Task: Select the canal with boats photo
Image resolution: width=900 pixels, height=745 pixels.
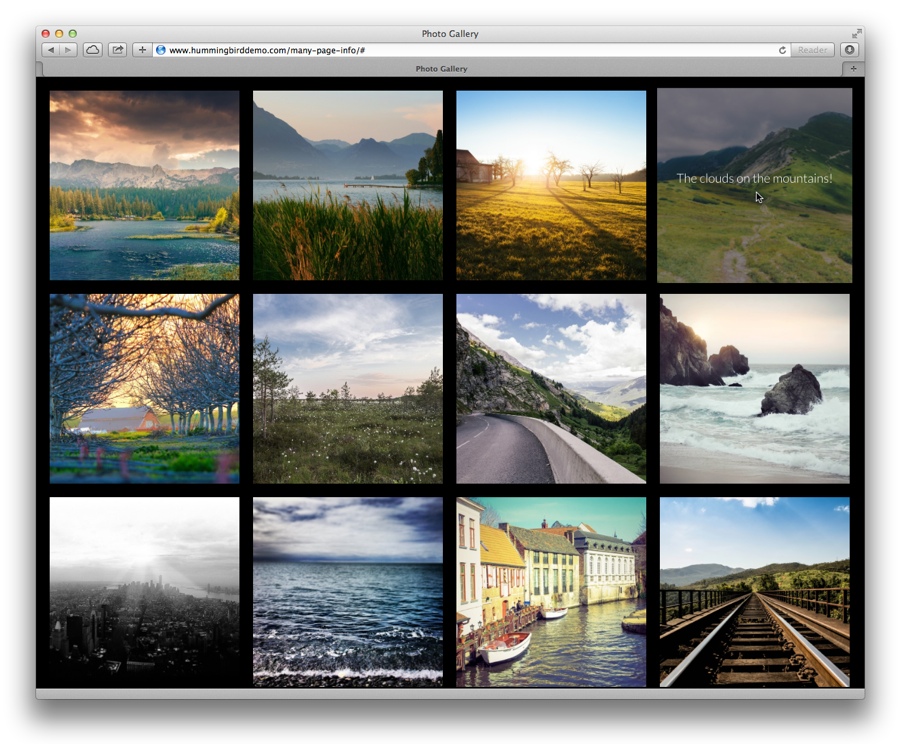Action: point(551,592)
